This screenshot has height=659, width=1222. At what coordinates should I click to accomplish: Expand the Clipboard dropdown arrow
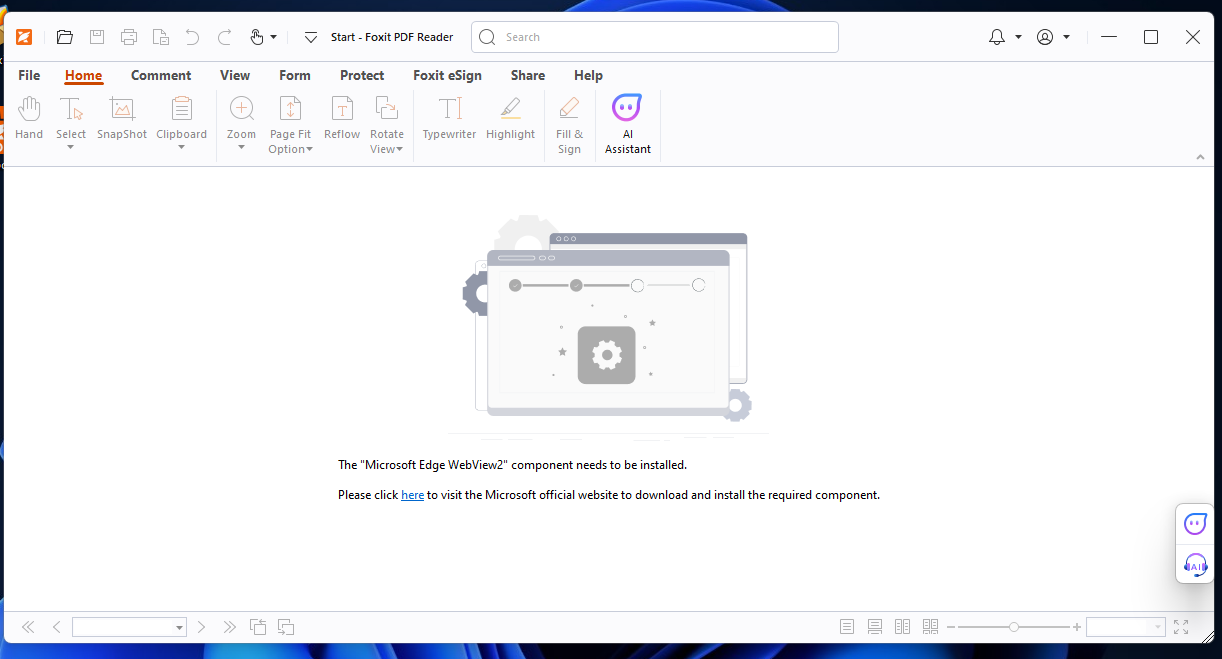[x=181, y=148]
